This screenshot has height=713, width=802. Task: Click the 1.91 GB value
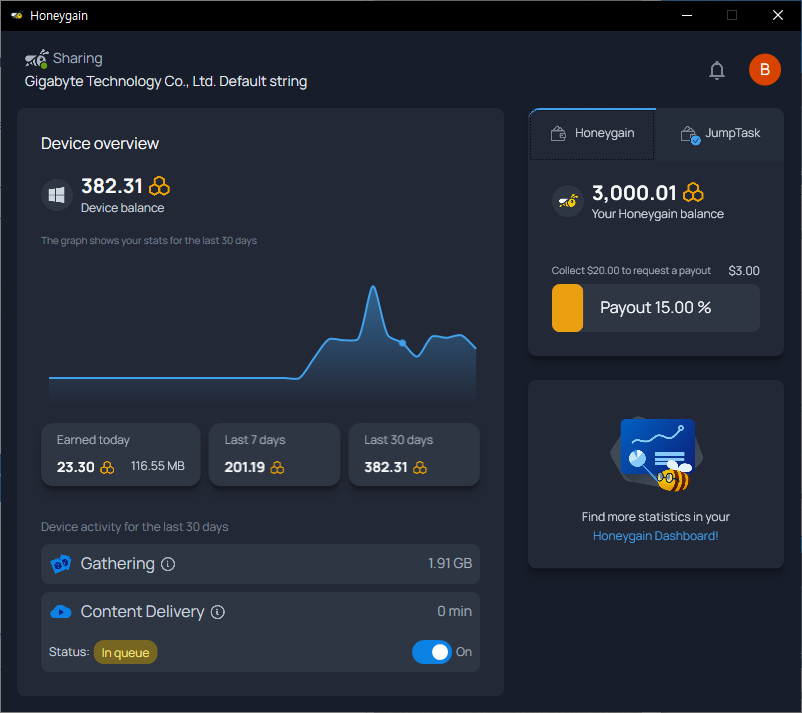(450, 563)
